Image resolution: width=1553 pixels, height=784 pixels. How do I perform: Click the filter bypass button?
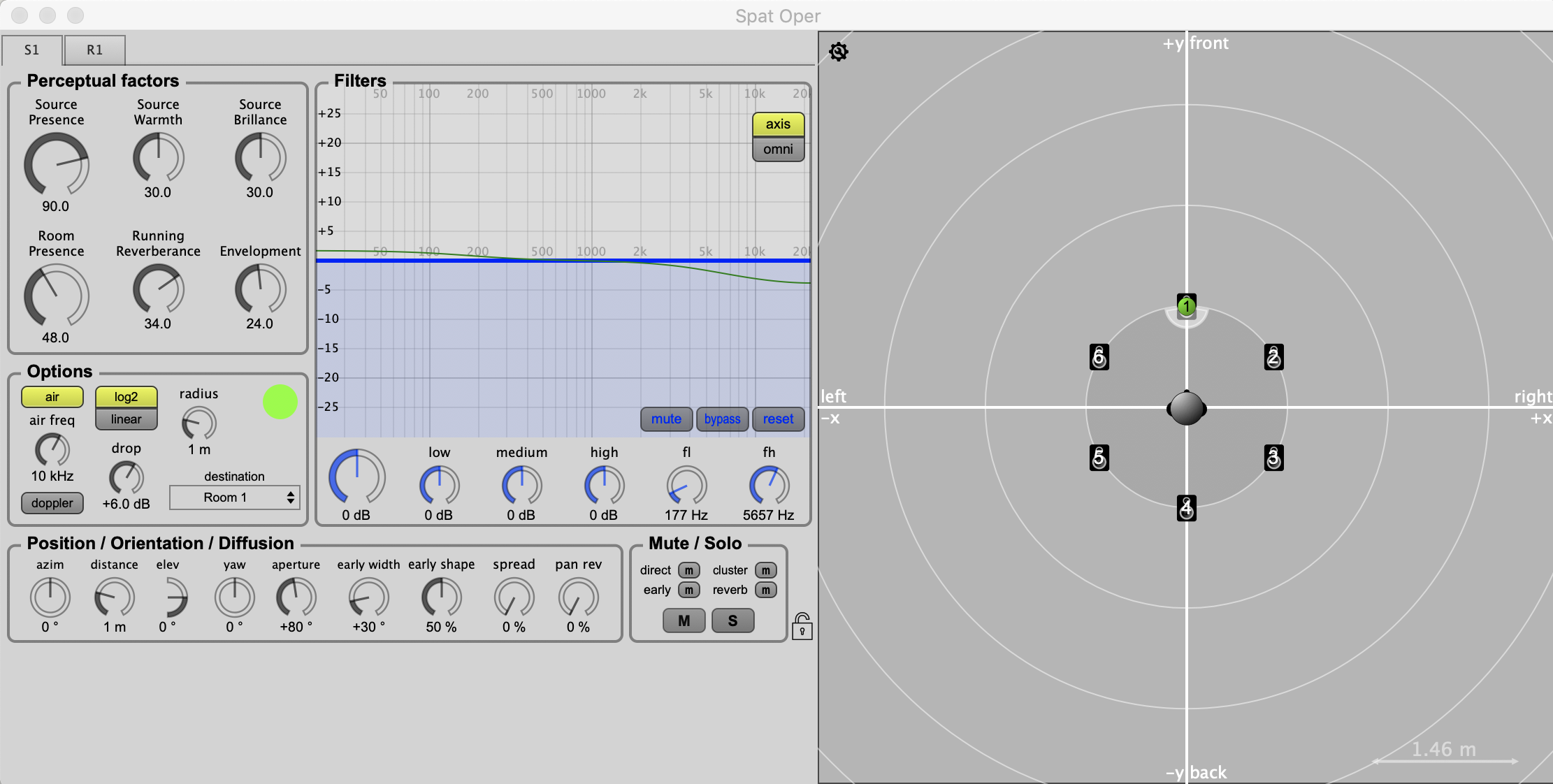722,419
